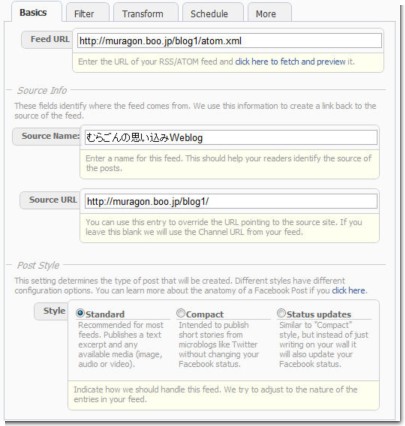405x426 pixels.
Task: Select the Status updates radio button
Action: [x=281, y=313]
